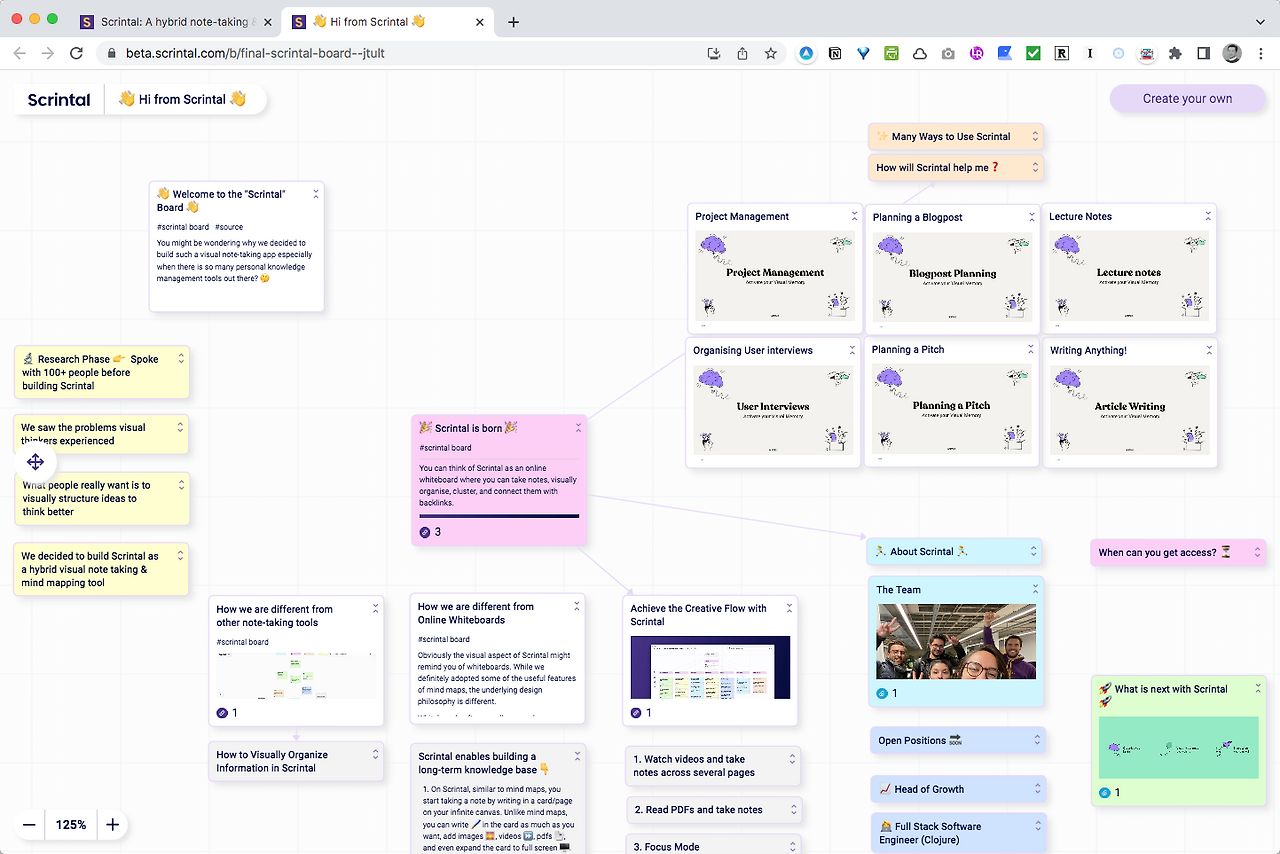Image resolution: width=1280 pixels, height=854 pixels.
Task: Open the Project Management thumbnail image
Action: [x=775, y=277]
